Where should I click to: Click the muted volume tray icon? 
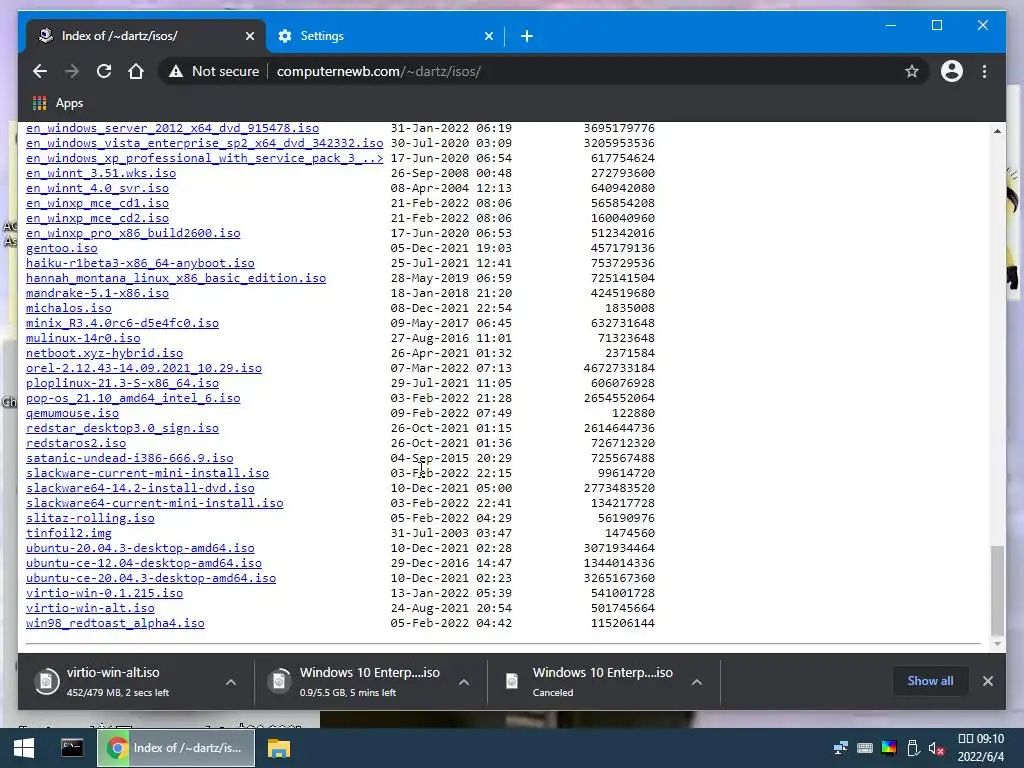coord(936,748)
